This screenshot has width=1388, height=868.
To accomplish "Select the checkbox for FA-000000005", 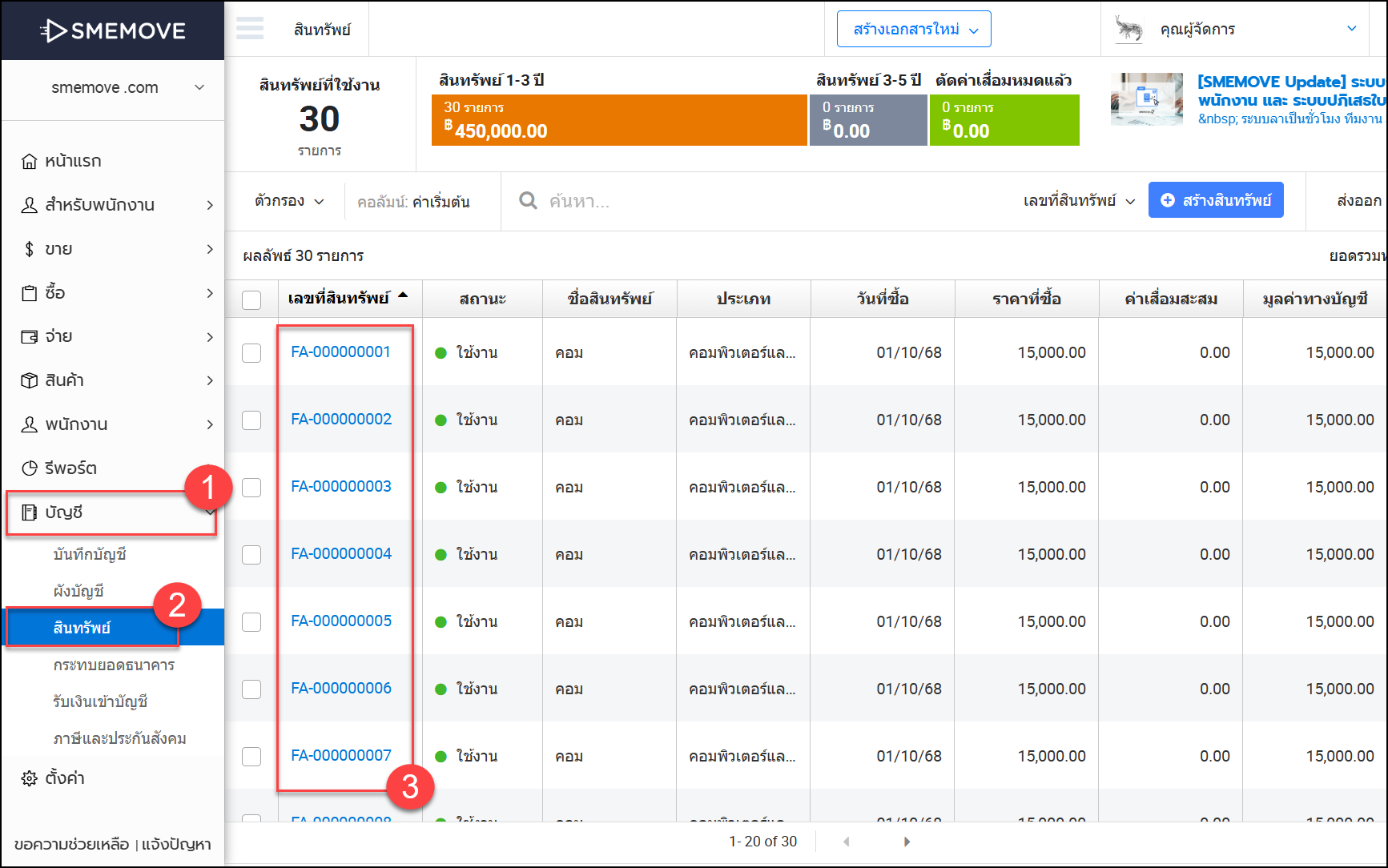I will coord(251,622).
